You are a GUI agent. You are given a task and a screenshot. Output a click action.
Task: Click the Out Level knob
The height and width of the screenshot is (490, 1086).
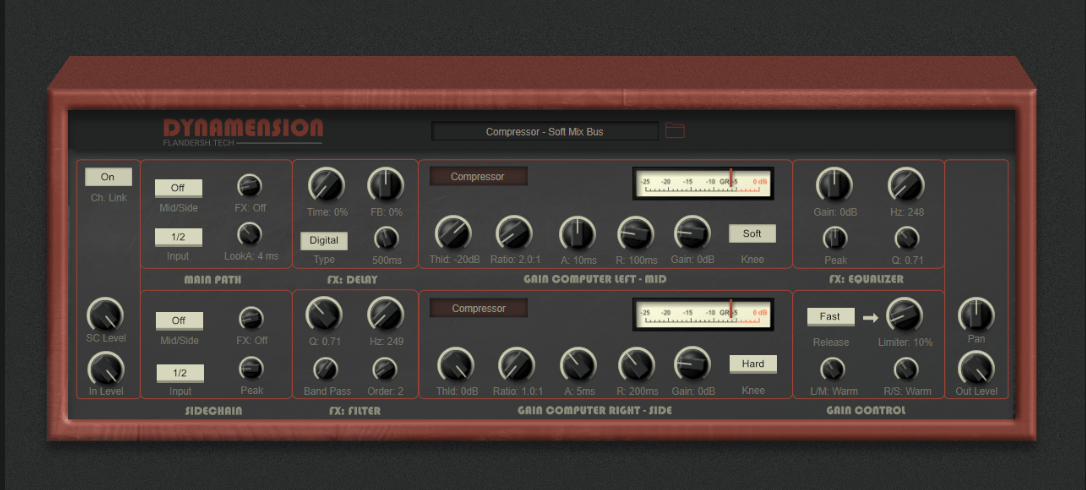tap(977, 369)
